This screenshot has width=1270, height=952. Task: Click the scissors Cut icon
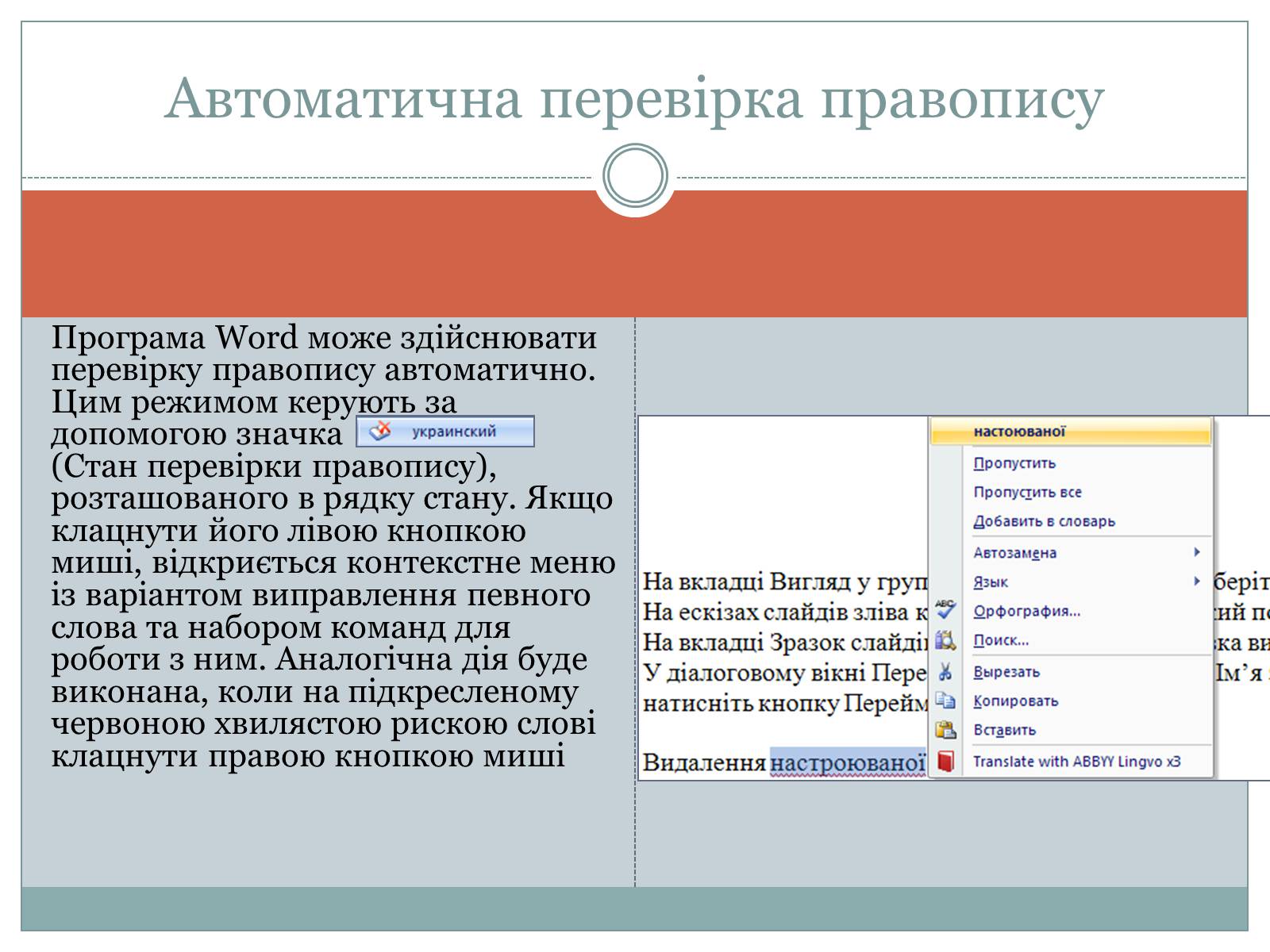[x=945, y=671]
